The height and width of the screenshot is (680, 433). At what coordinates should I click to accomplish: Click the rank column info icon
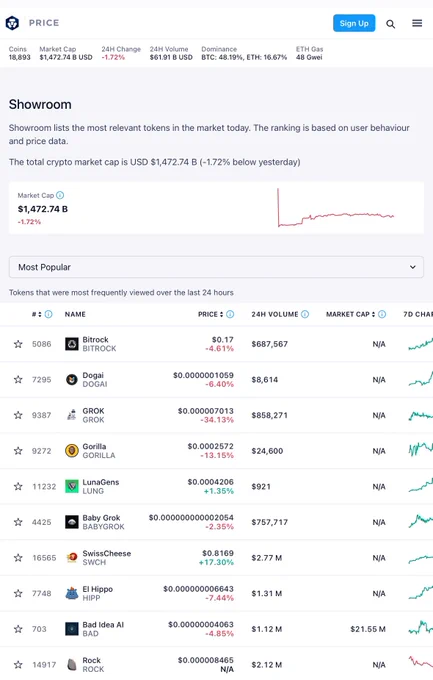(x=49, y=314)
